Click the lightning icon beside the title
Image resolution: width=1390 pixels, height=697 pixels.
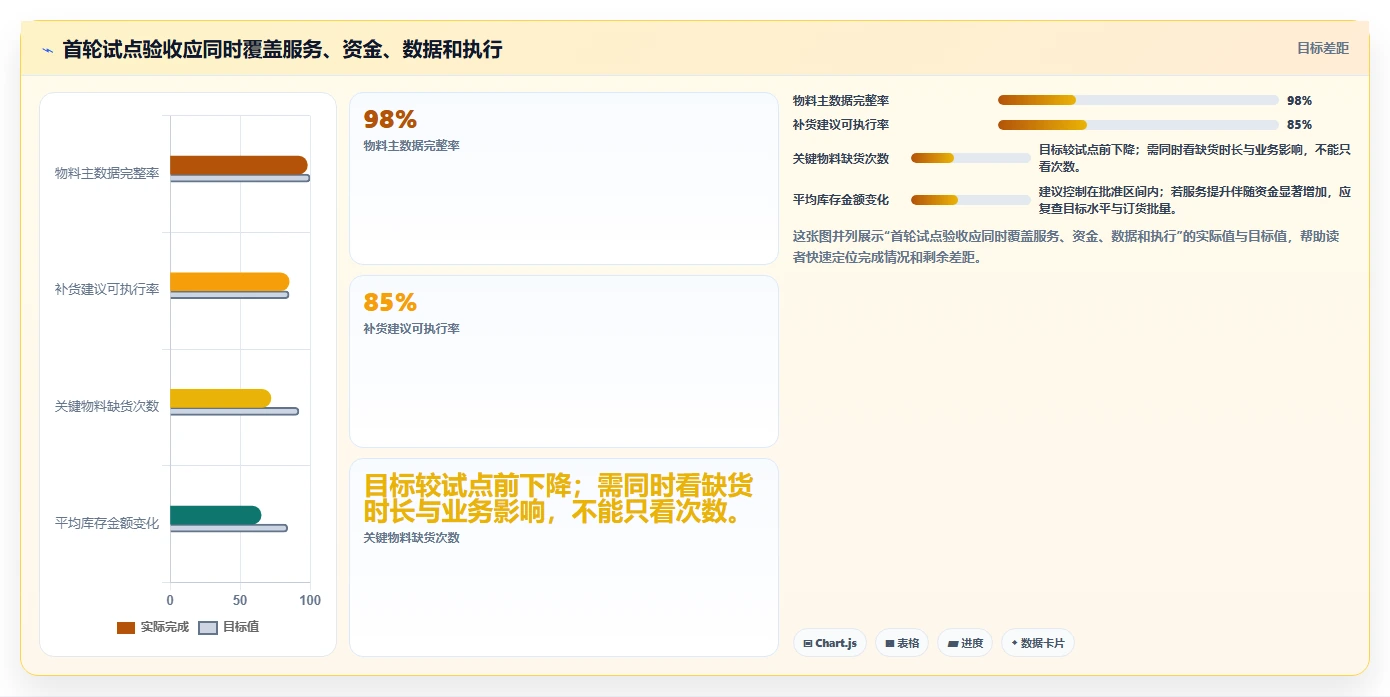[47, 49]
